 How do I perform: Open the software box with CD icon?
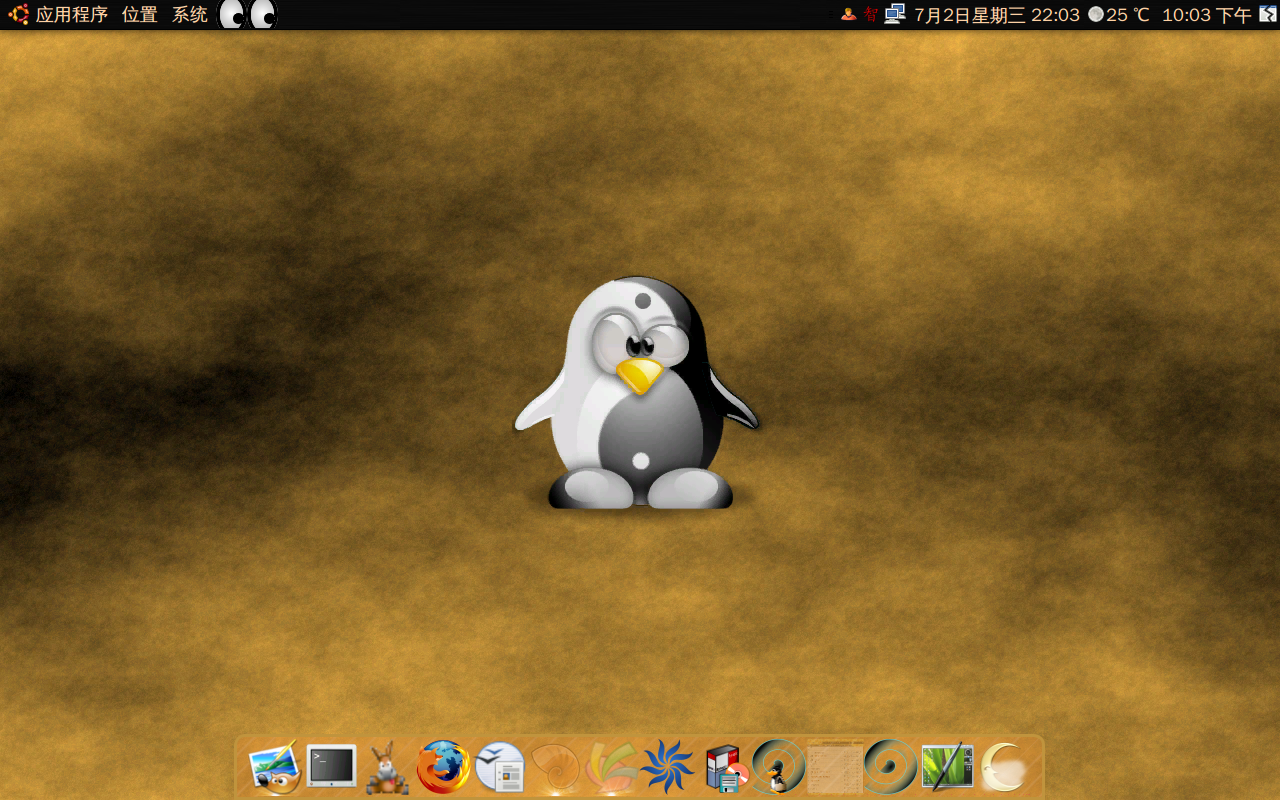[x=726, y=769]
